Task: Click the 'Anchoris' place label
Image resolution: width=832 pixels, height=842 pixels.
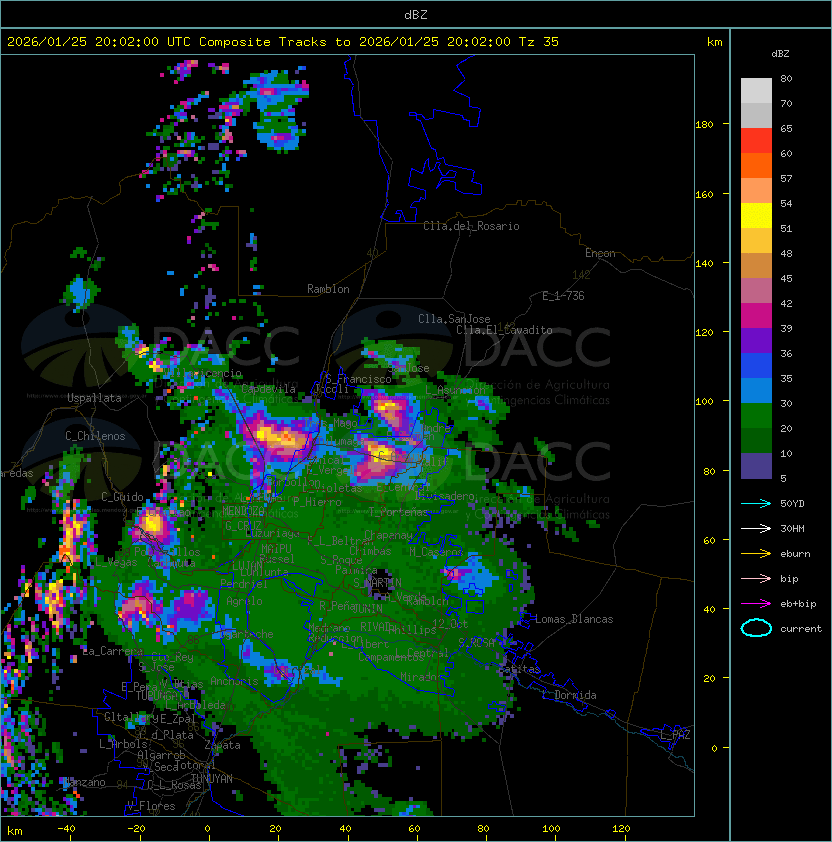Action: point(234,681)
